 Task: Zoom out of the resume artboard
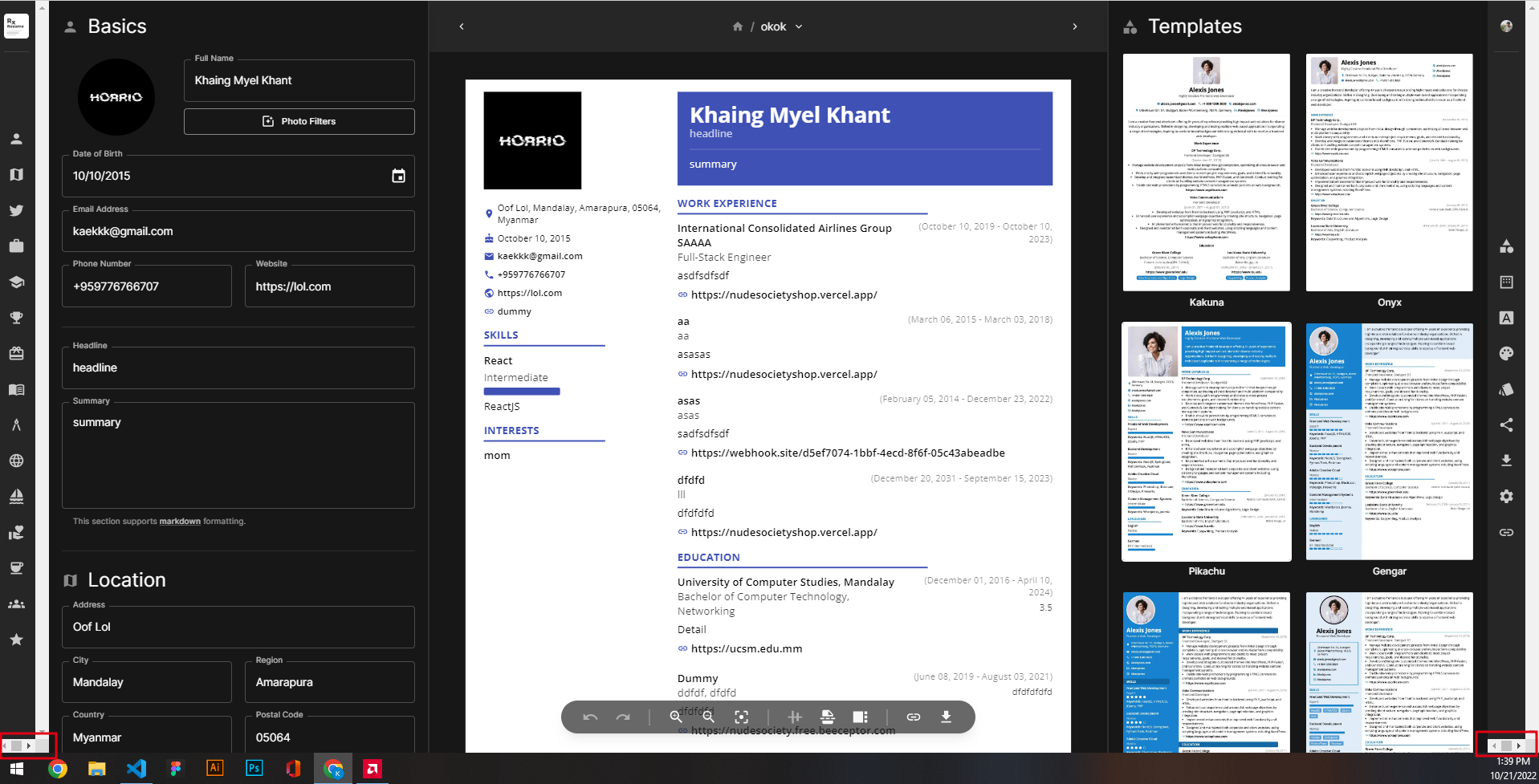click(709, 717)
